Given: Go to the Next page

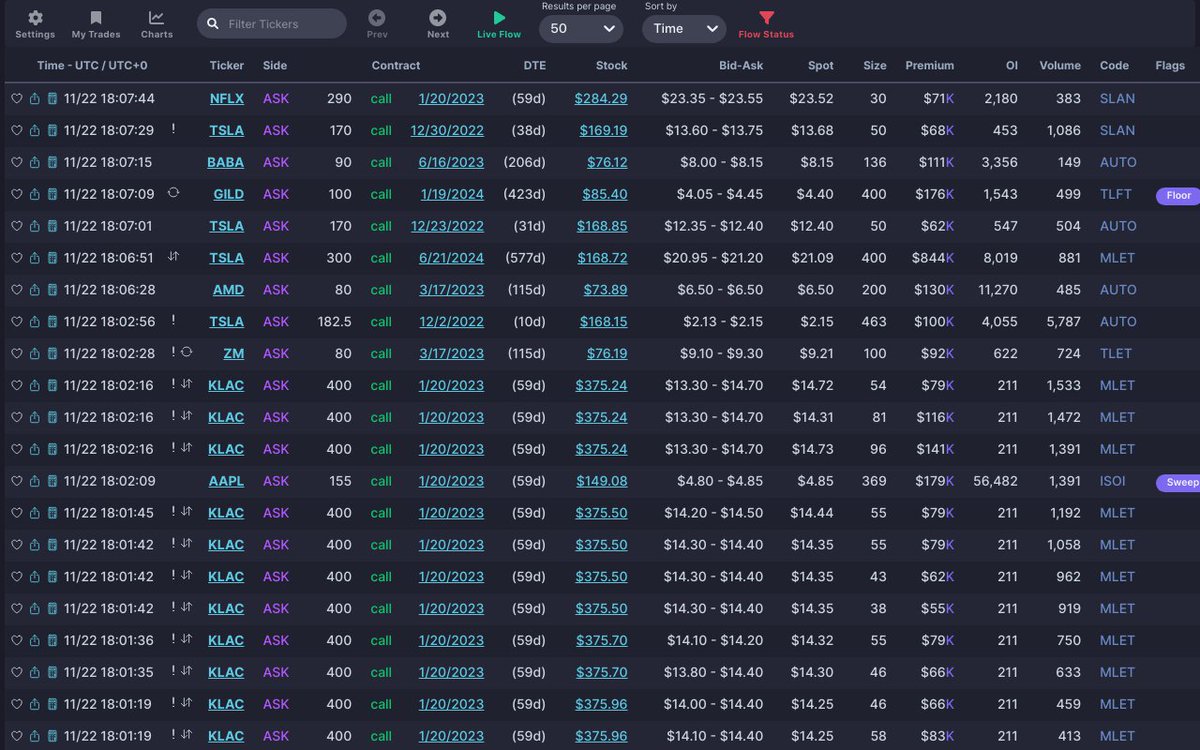Looking at the screenshot, I should click(x=438, y=24).
